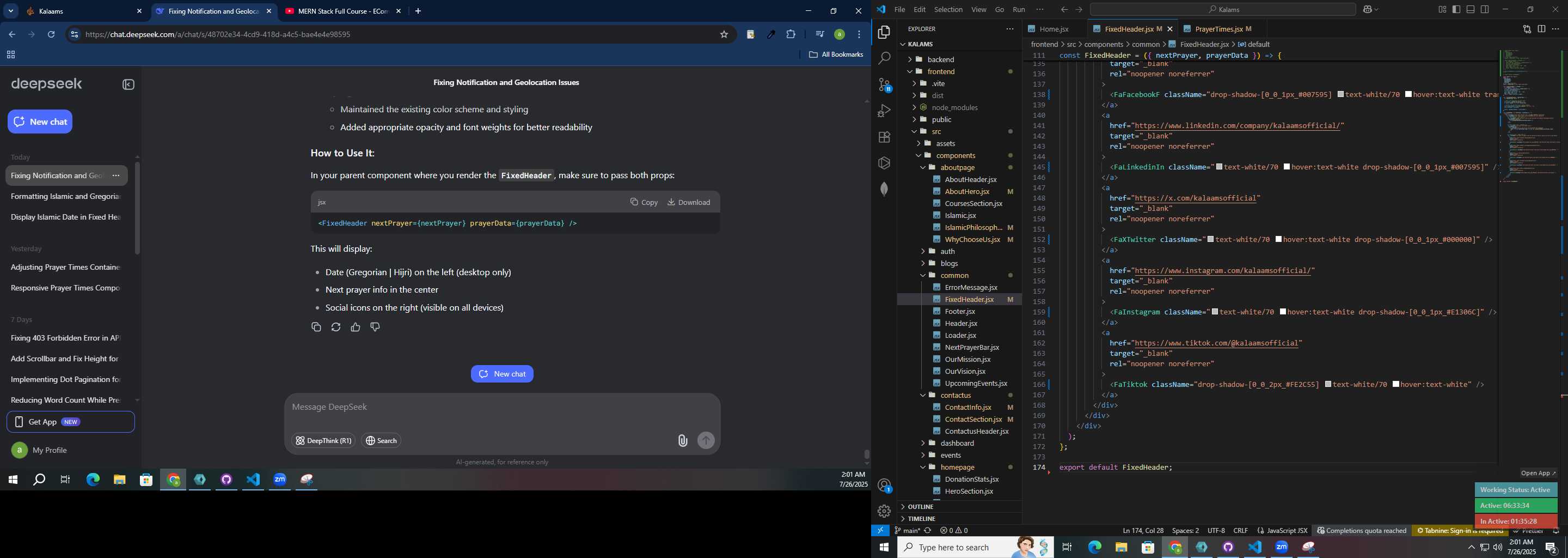The width and height of the screenshot is (1568, 558).
Task: Open File Explorer from bottom taskbar
Action: click(1121, 547)
